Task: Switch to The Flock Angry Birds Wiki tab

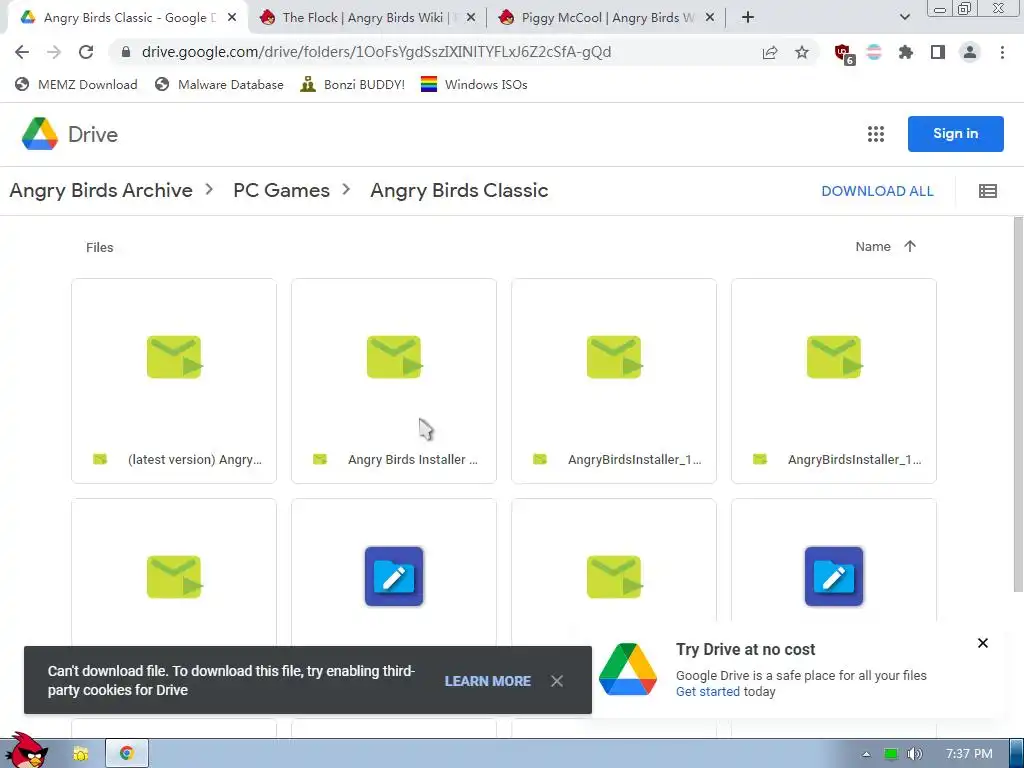Action: coord(366,18)
